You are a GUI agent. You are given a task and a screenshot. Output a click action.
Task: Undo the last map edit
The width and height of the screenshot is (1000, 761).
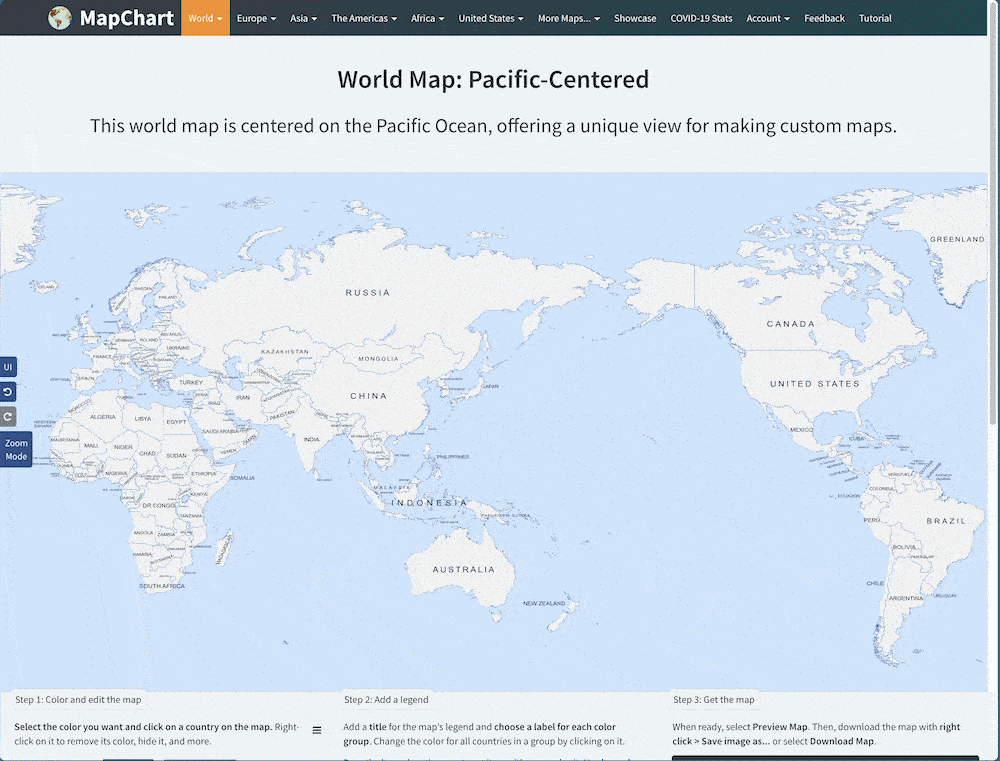7,391
